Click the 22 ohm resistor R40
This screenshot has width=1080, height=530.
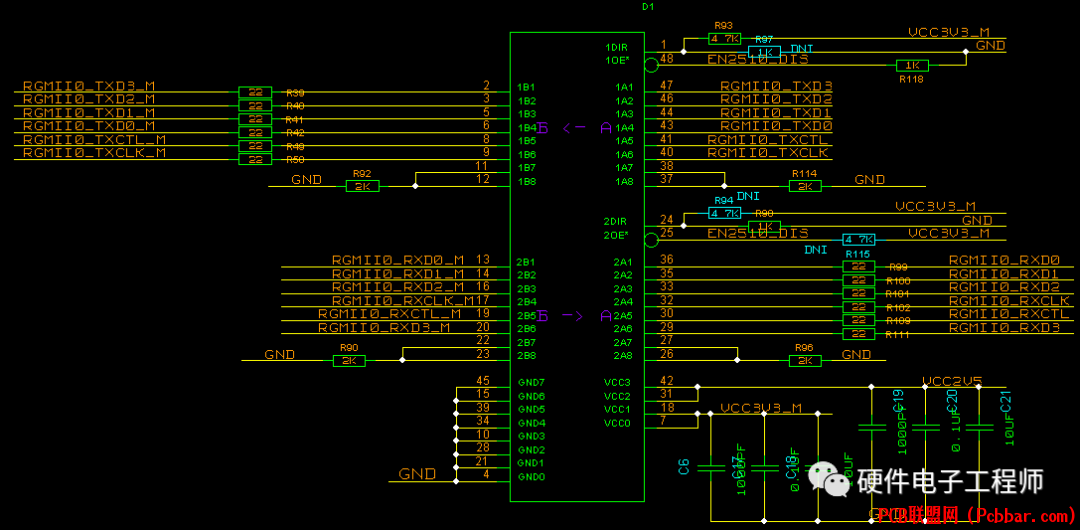(255, 105)
